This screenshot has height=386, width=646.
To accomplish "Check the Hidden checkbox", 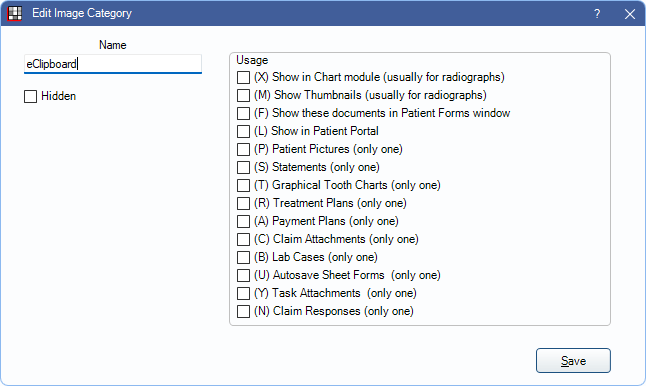I will tap(30, 96).
